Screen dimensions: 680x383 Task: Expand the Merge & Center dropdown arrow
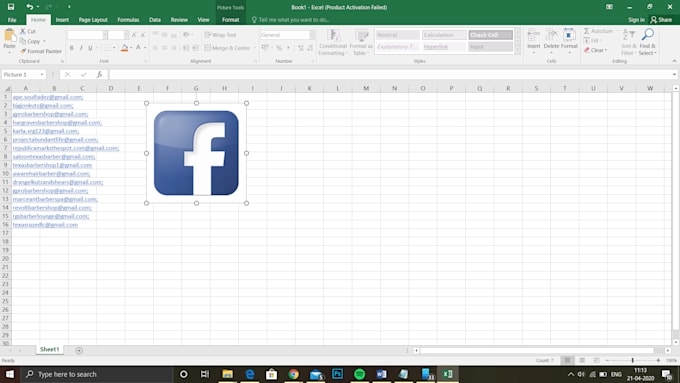click(255, 48)
